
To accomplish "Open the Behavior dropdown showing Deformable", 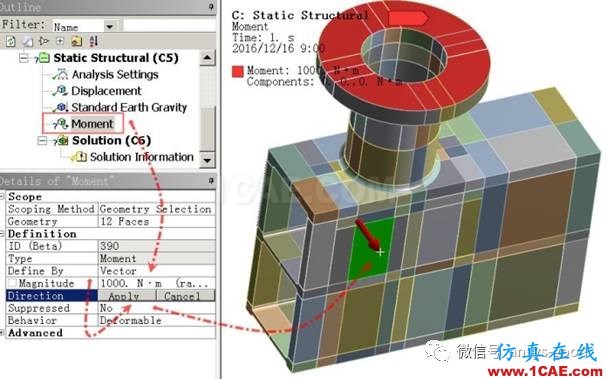I will tap(157, 320).
